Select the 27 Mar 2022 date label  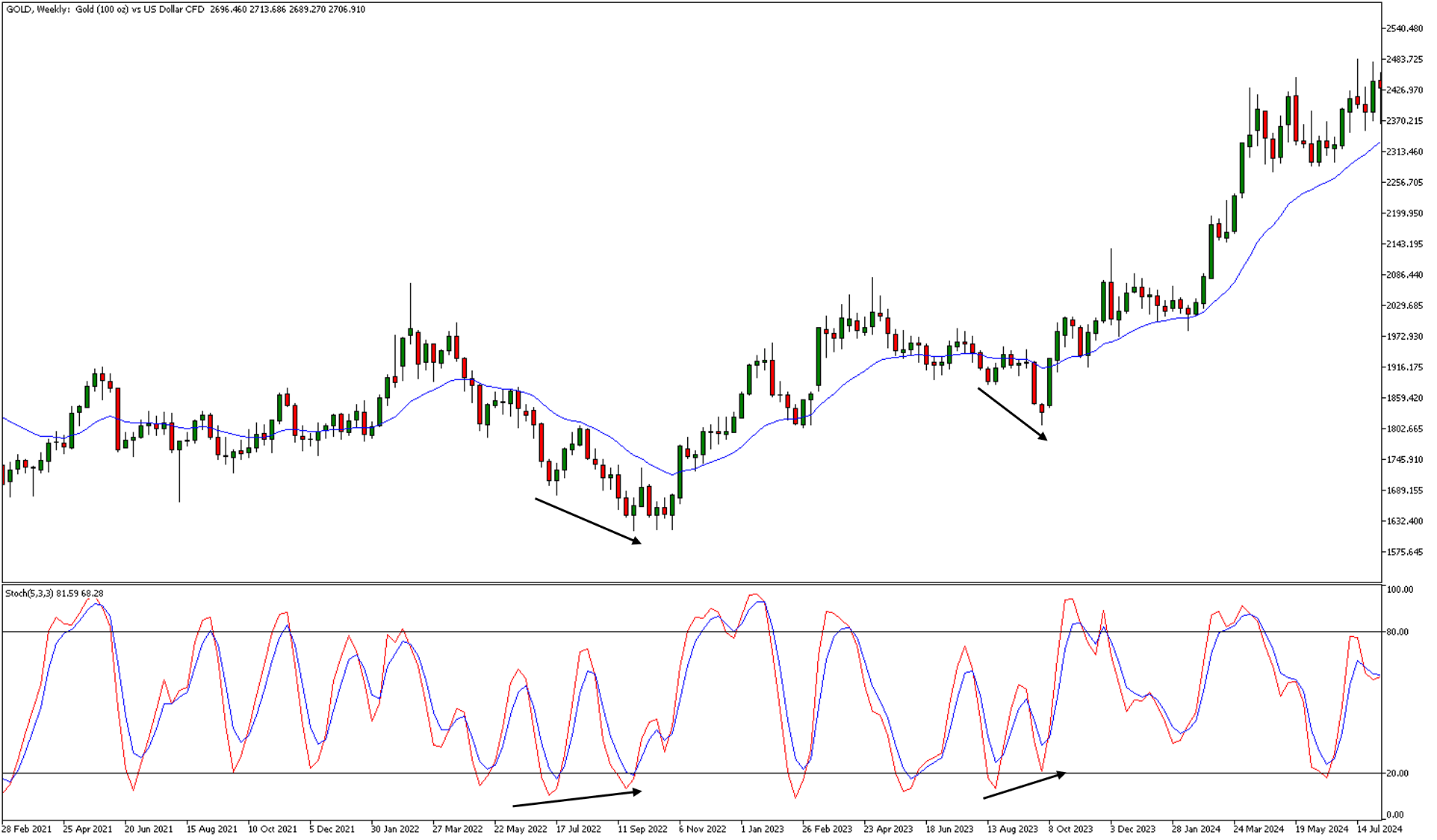pyautogui.click(x=458, y=829)
